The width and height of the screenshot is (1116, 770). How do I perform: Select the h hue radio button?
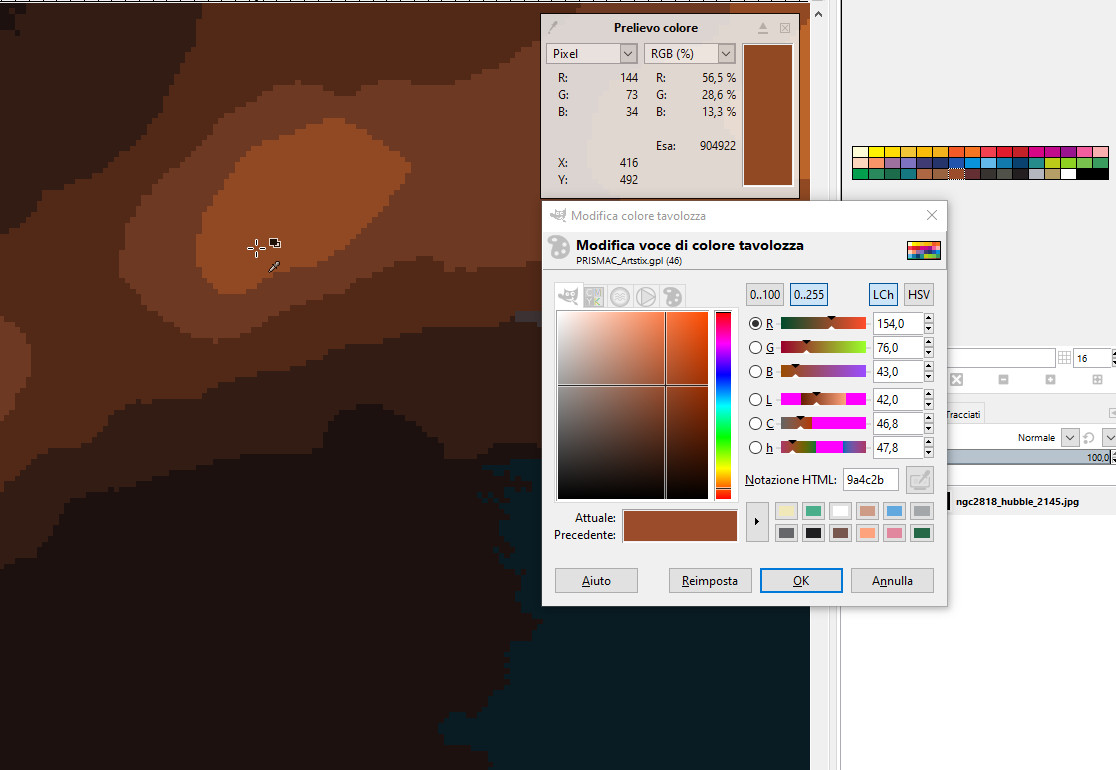(x=755, y=448)
